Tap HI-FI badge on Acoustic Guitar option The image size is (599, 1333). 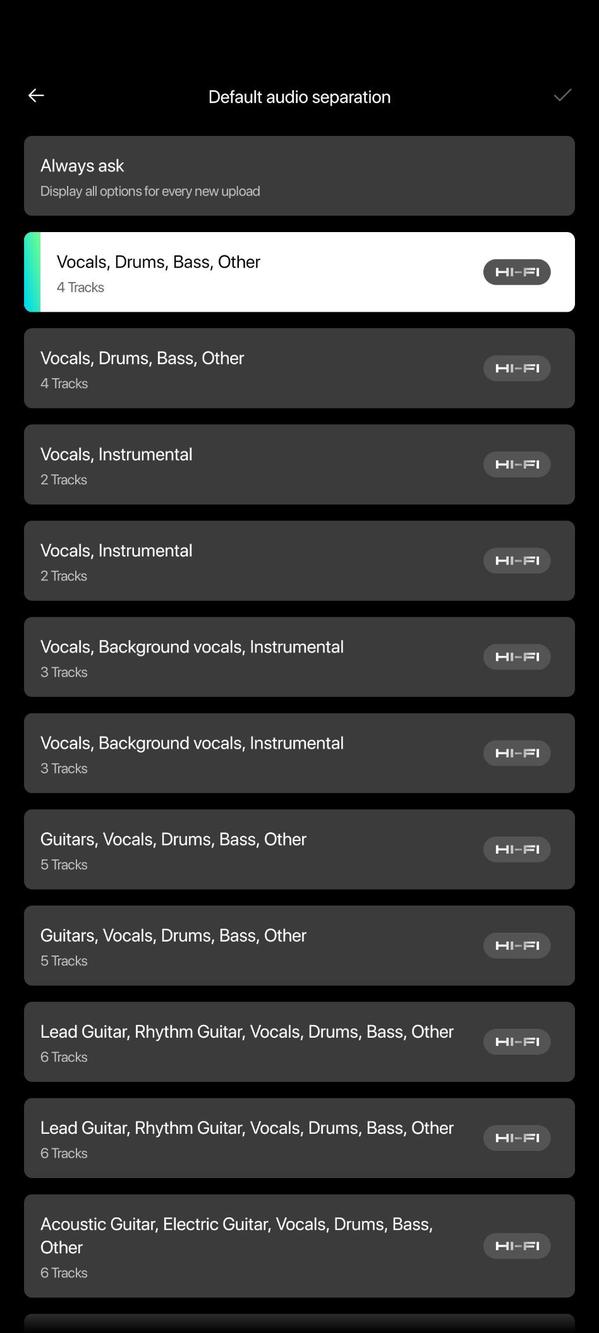[x=517, y=1246]
